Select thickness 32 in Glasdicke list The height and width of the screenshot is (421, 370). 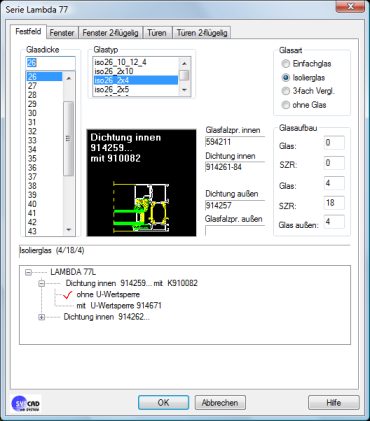(x=45, y=131)
